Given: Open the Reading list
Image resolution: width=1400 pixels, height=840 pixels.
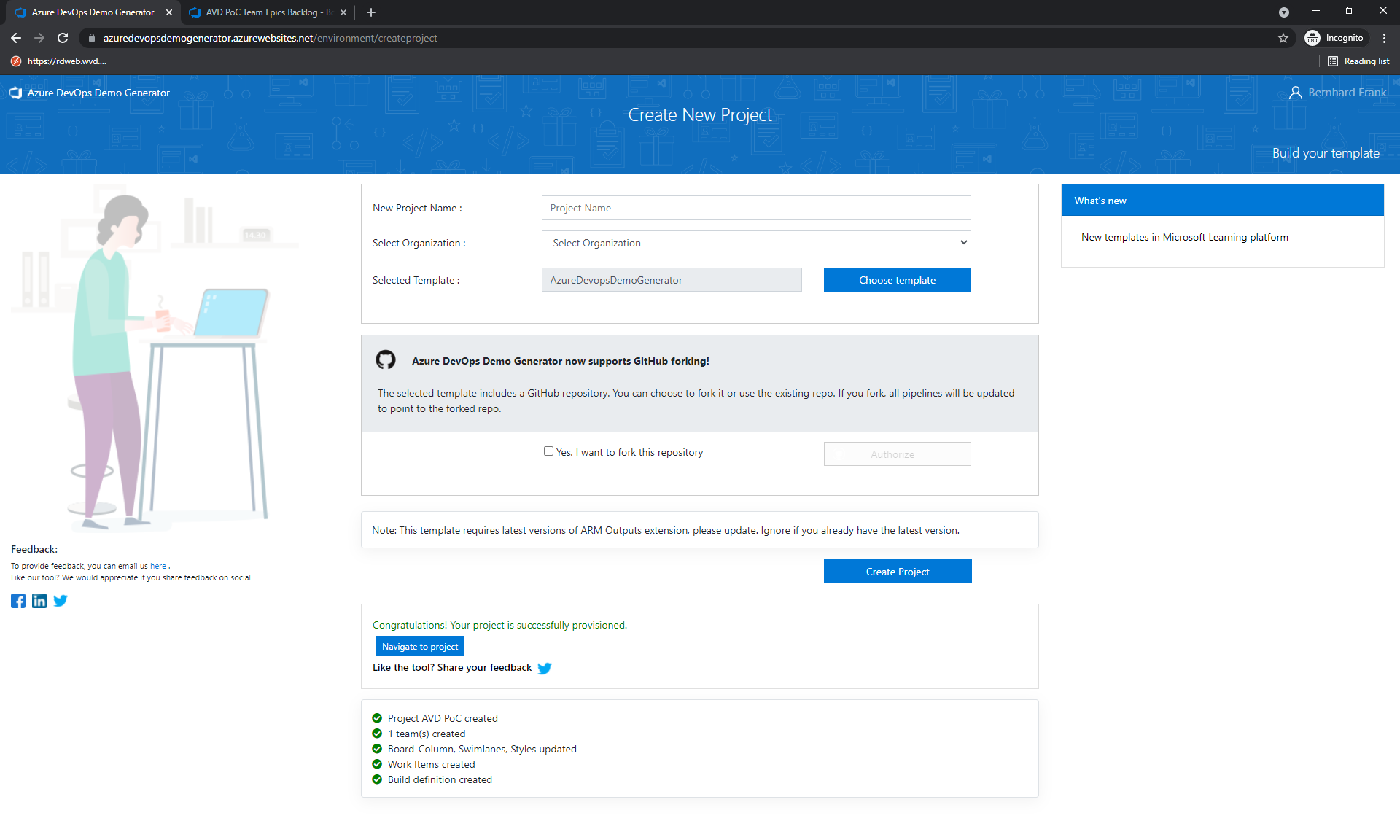Looking at the screenshot, I should tap(1358, 61).
